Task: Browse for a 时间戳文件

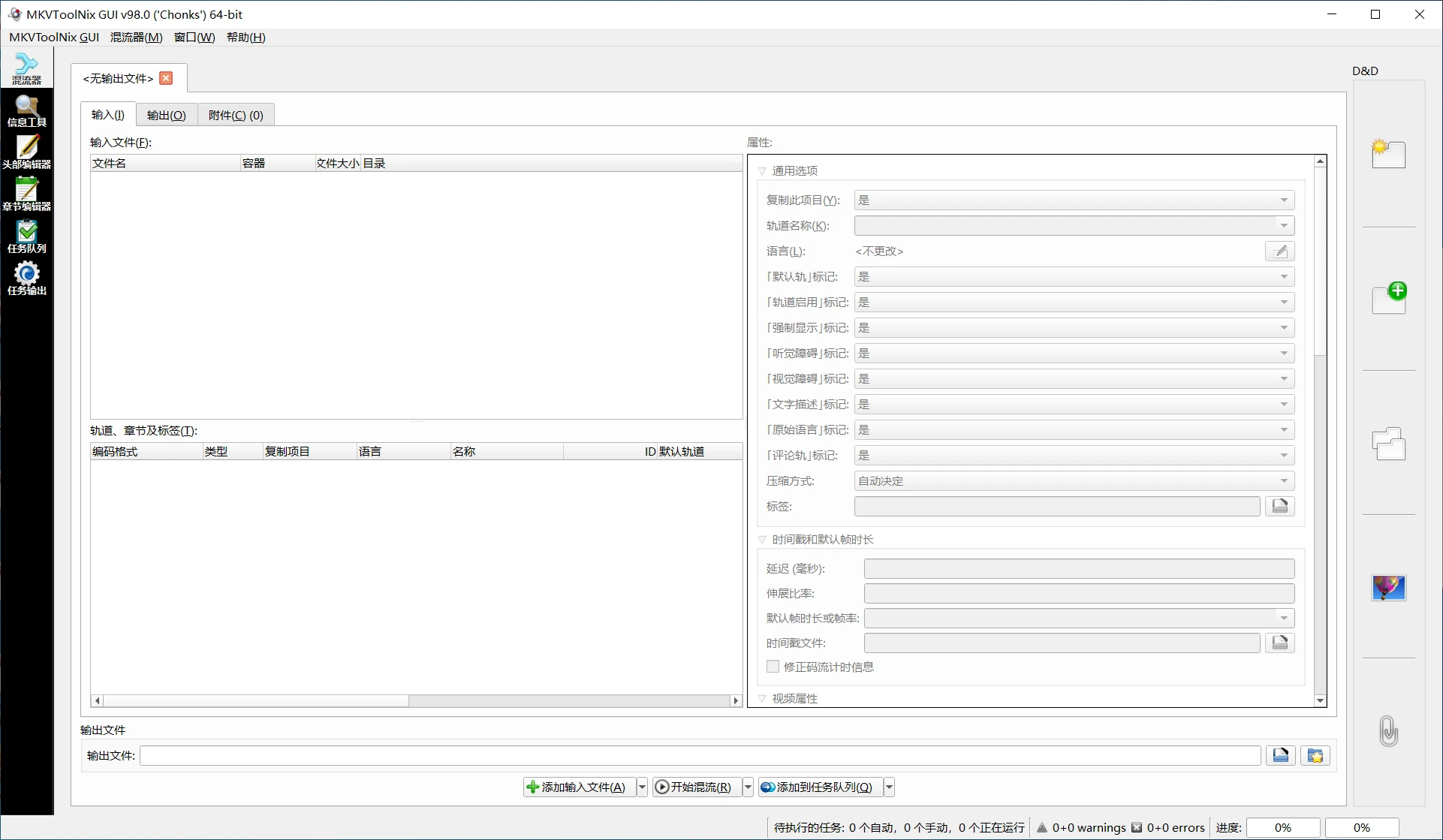Action: pyautogui.click(x=1280, y=643)
